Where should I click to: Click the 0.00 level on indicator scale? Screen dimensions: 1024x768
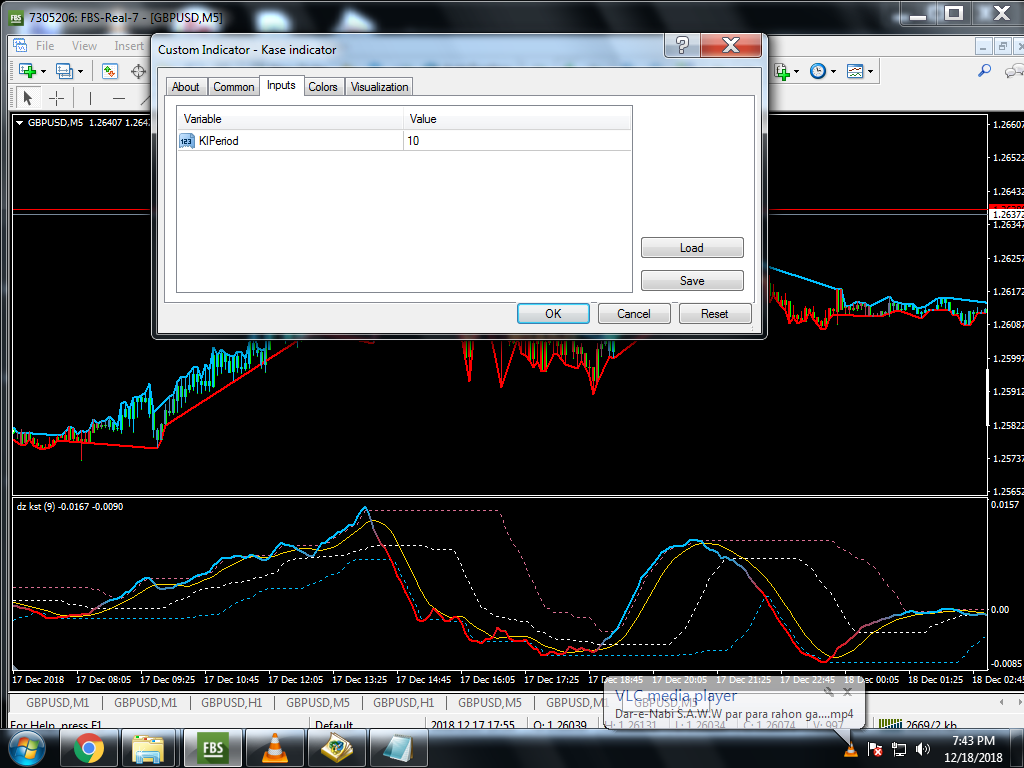[x=1000, y=610]
